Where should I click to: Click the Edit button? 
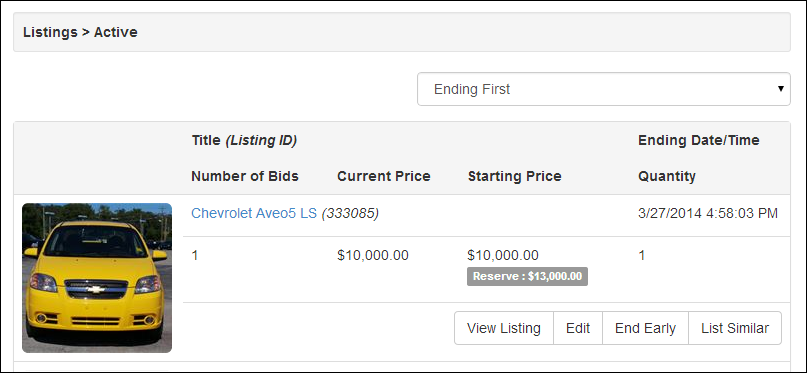[x=578, y=328]
